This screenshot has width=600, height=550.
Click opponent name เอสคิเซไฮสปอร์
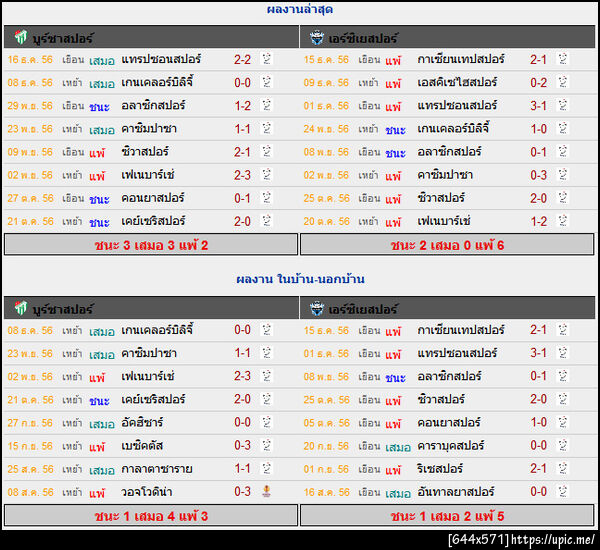point(457,82)
